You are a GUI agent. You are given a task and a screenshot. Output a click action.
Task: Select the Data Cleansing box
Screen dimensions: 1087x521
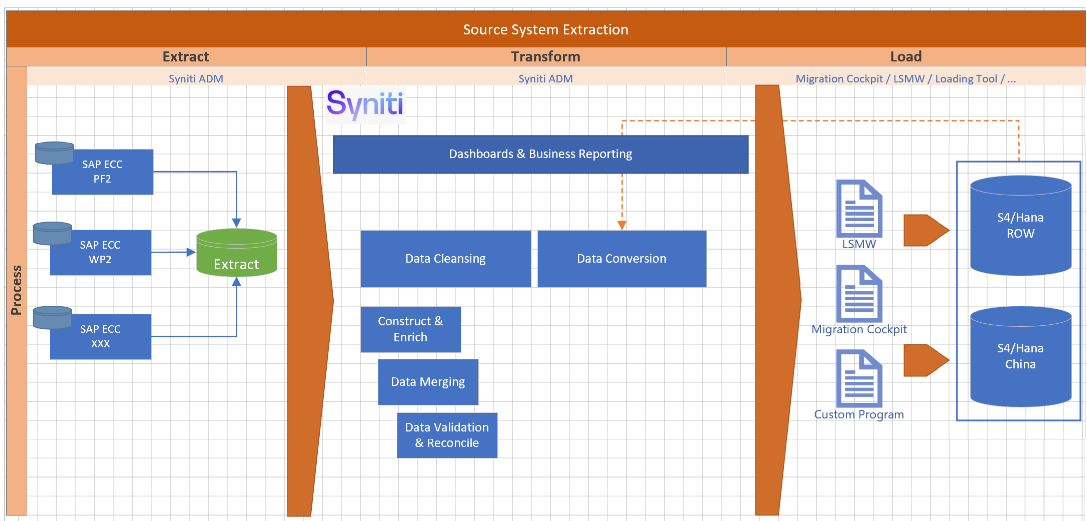coord(445,259)
